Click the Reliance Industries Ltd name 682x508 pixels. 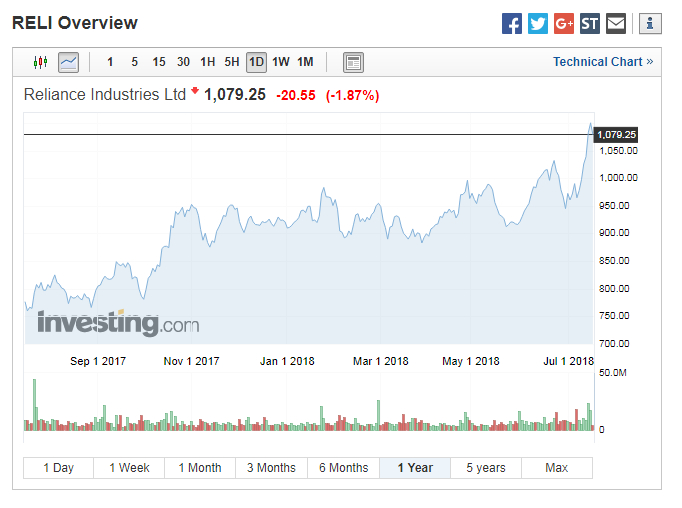(105, 94)
